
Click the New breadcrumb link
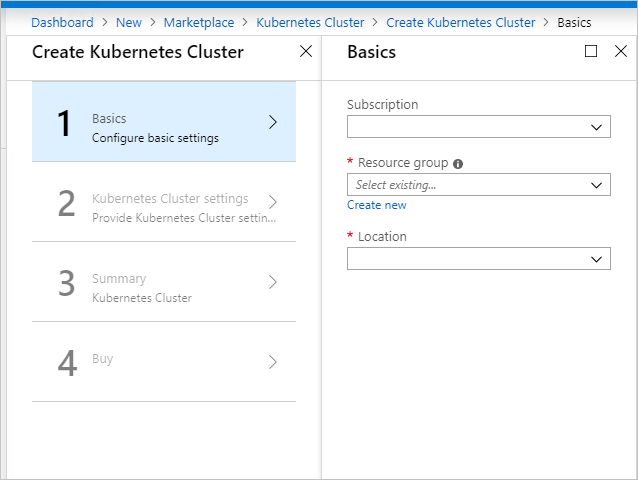tap(129, 22)
